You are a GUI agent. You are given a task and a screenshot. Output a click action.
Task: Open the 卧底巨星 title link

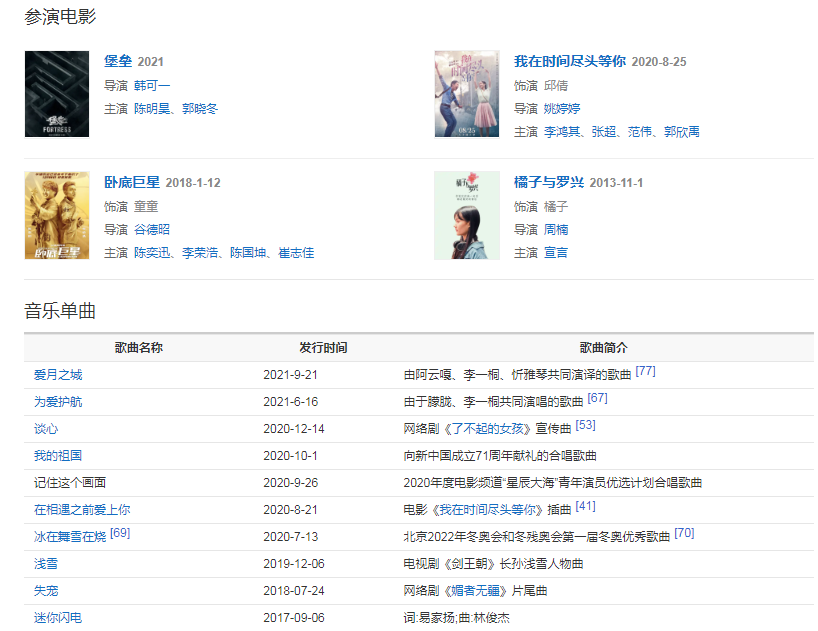pos(132,182)
